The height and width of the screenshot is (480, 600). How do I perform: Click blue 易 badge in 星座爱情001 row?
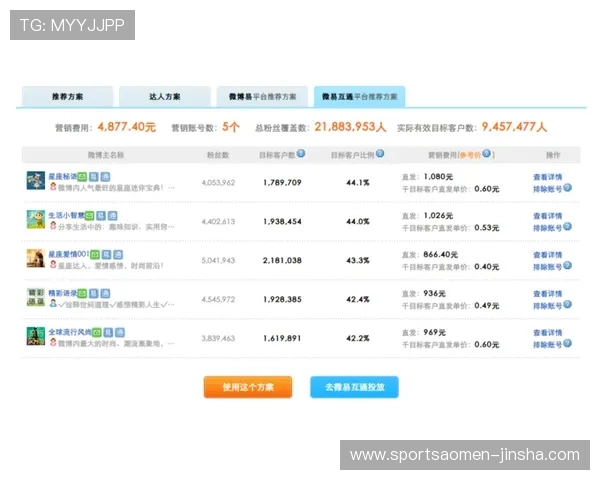point(106,255)
